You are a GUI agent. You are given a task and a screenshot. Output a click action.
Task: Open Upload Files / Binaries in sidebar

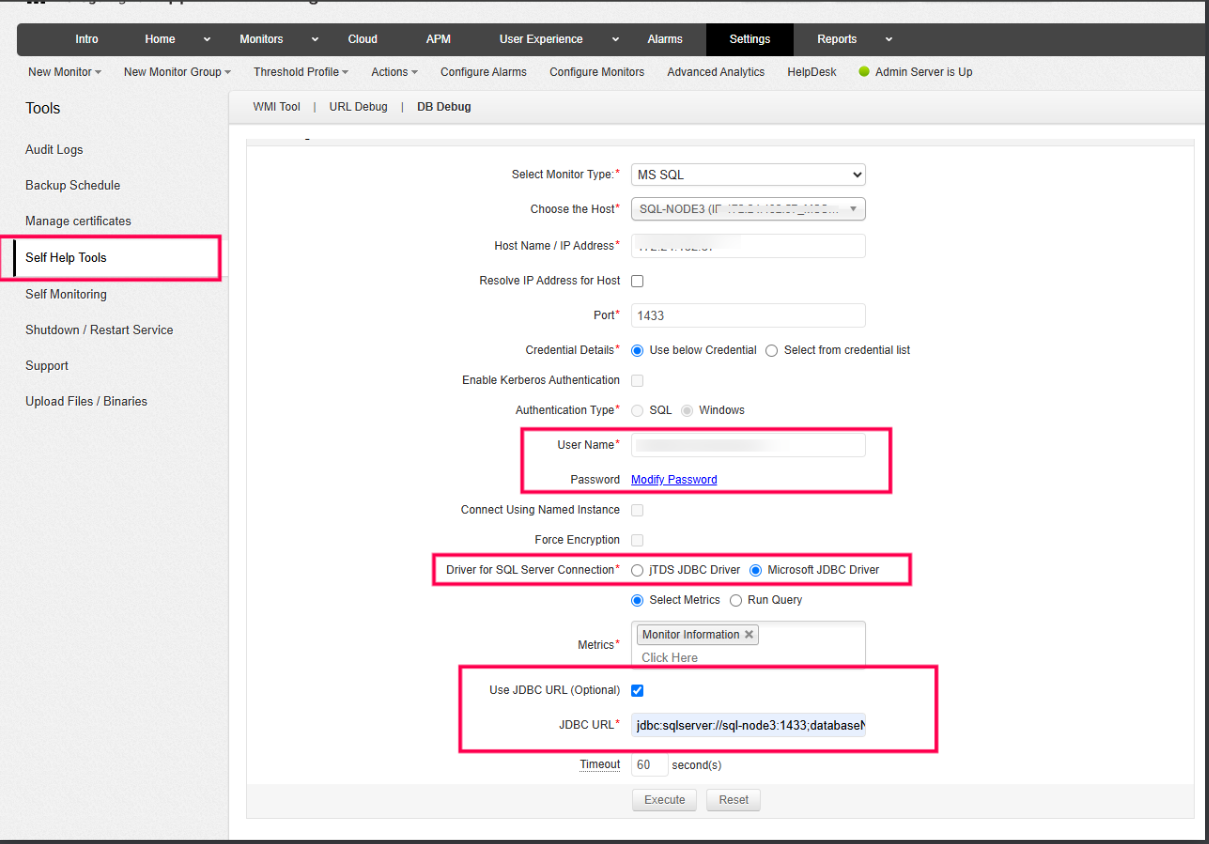pyautogui.click(x=86, y=401)
